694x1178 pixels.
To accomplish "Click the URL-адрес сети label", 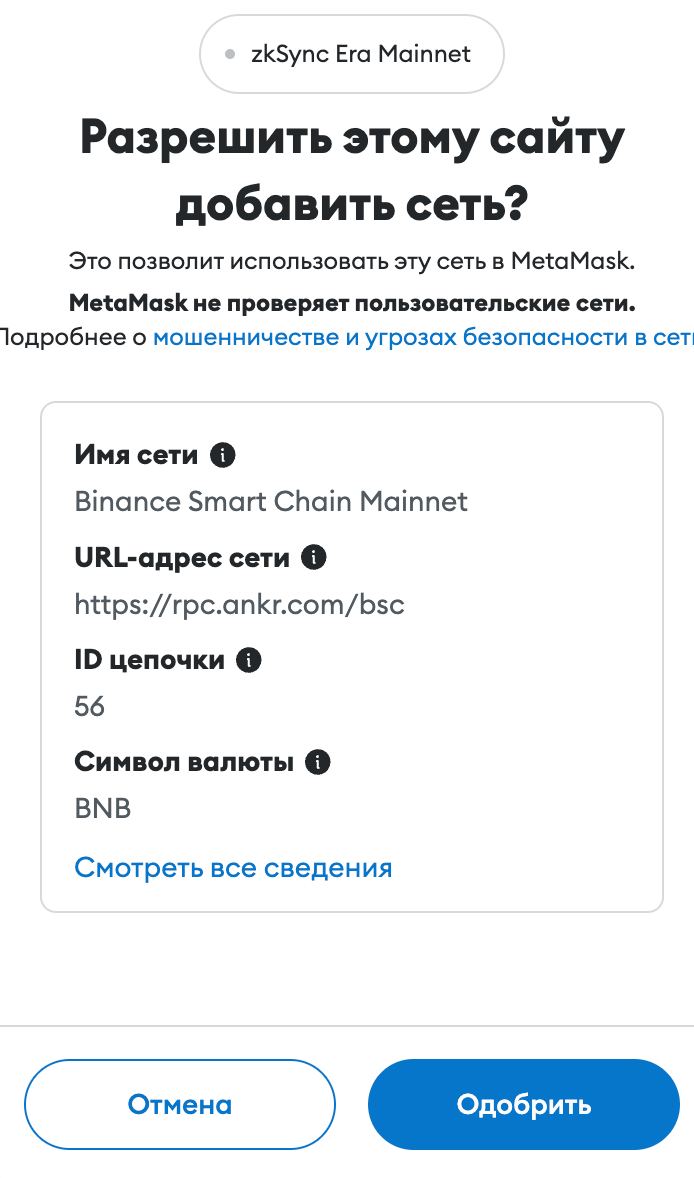I will [182, 557].
